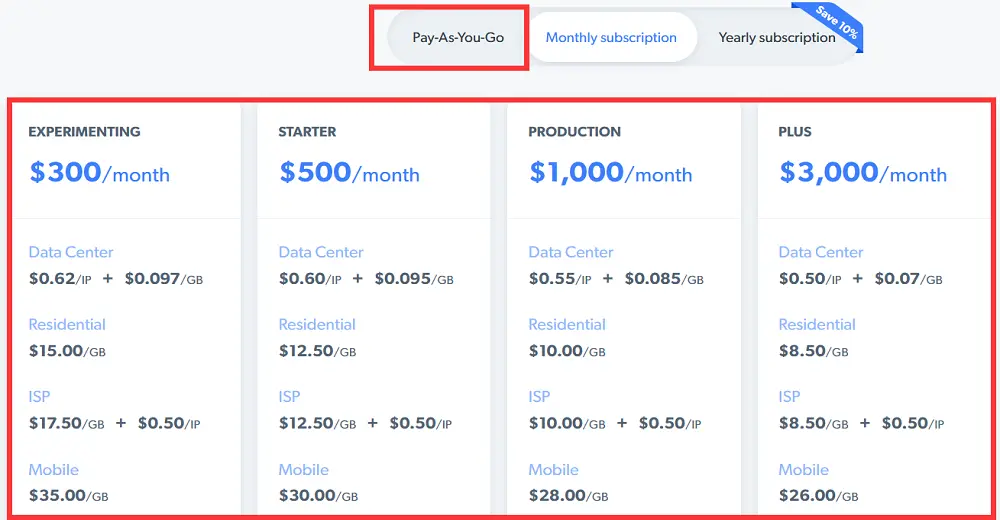Image resolution: width=1000 pixels, height=520 pixels.
Task: Switch to the Pay-As-You-Go tab
Action: point(458,37)
